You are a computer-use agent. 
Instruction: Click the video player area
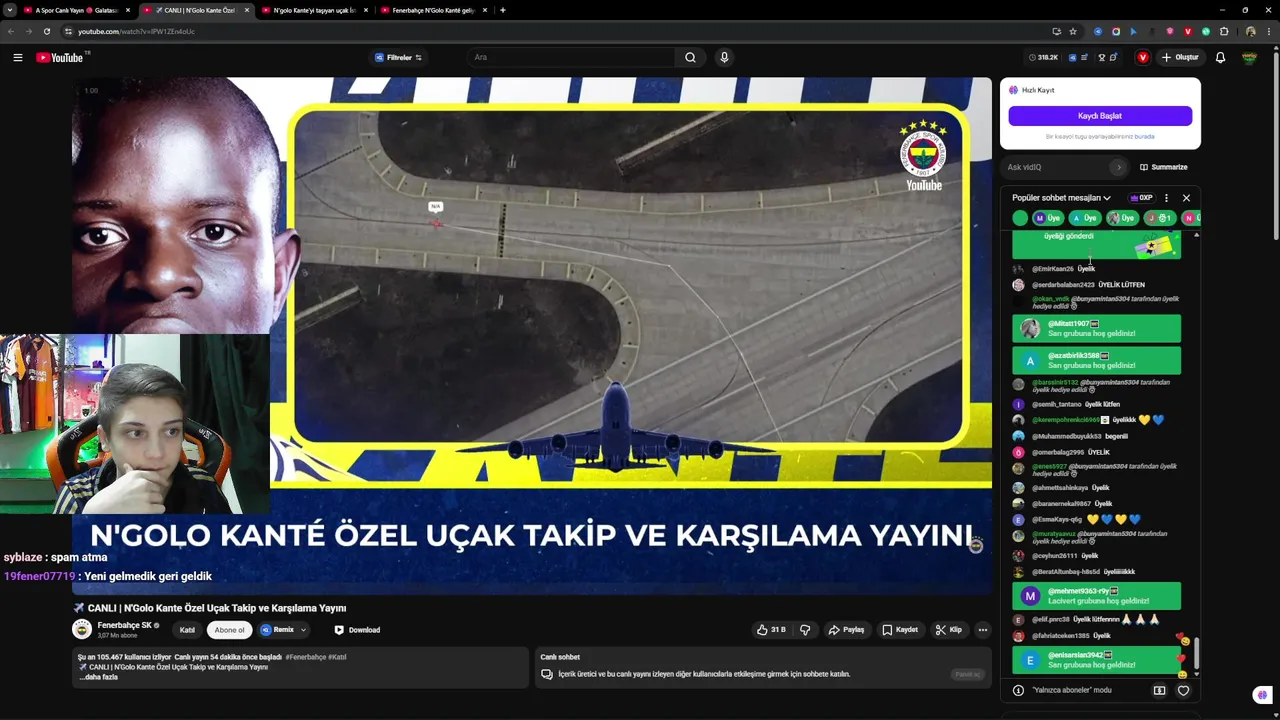(531, 335)
